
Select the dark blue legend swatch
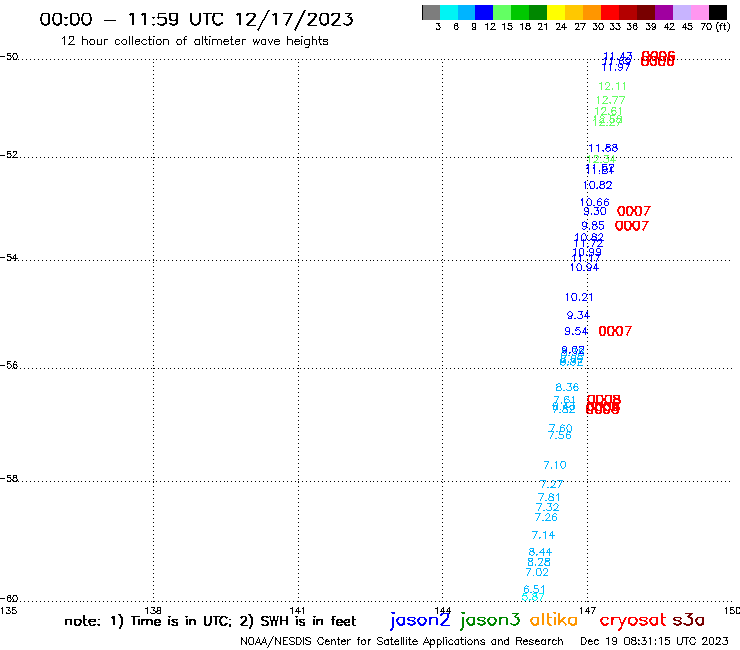pos(484,12)
